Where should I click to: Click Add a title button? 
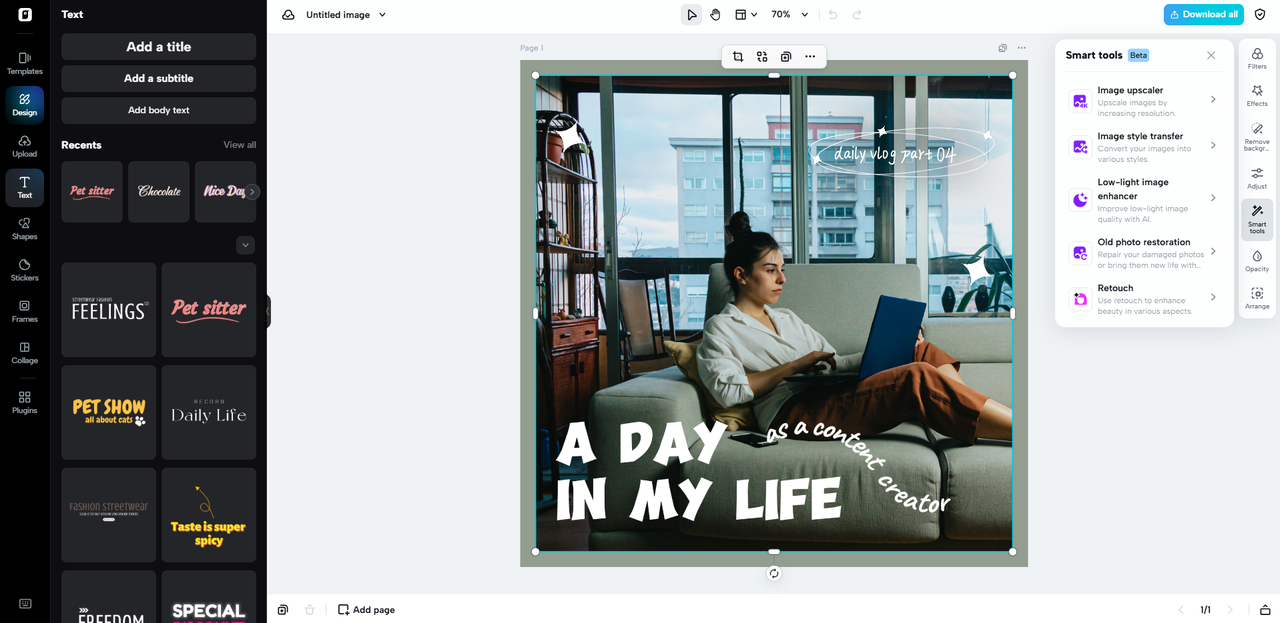point(158,47)
